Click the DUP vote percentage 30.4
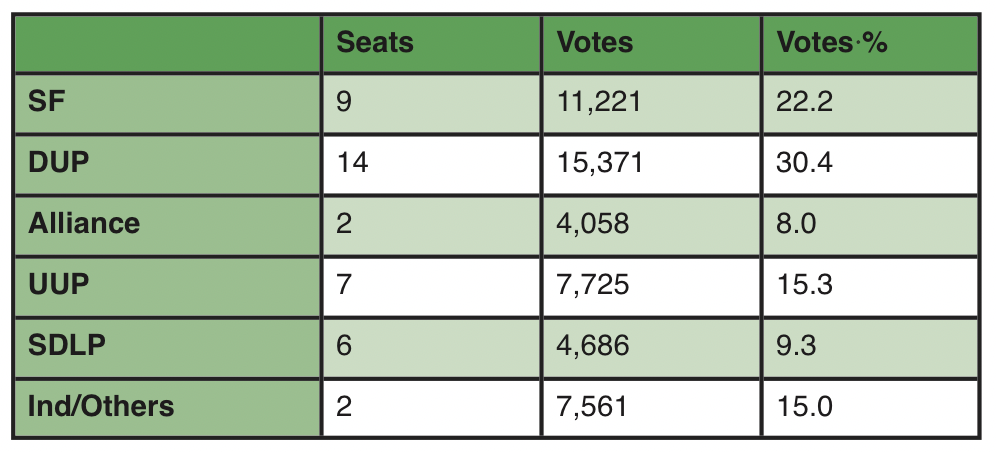 pos(804,162)
